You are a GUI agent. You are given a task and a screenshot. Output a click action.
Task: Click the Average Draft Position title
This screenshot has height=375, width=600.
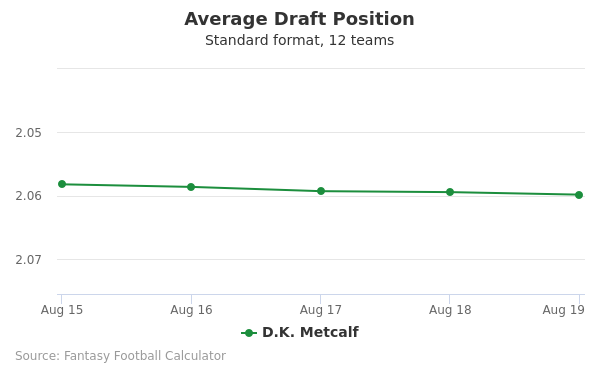(299, 19)
